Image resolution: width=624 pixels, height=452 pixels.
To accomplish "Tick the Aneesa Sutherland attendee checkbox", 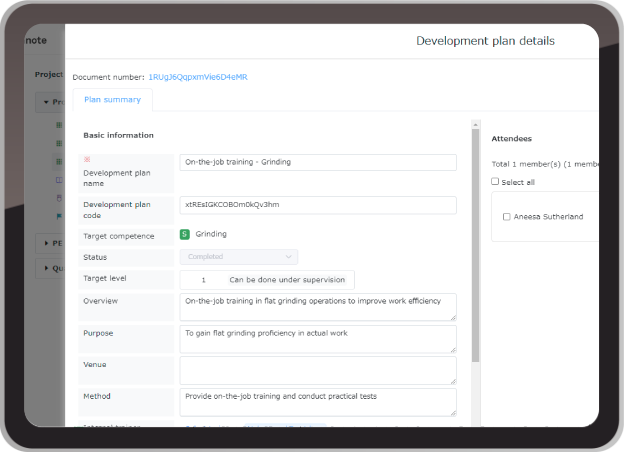I will pyautogui.click(x=507, y=217).
